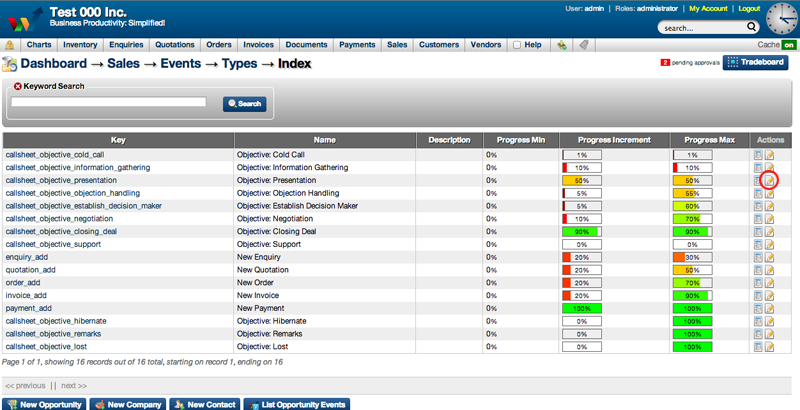Toggle the Cache on switch
Viewport: 800px width, 410px height.
tap(789, 45)
